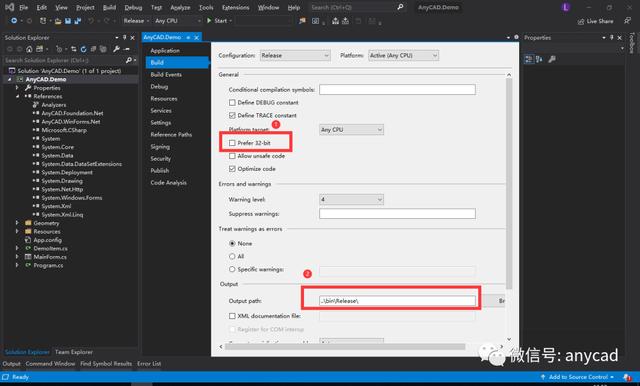Click the Open File folder icon
The height and width of the screenshot is (386, 640).
coord(58,21)
